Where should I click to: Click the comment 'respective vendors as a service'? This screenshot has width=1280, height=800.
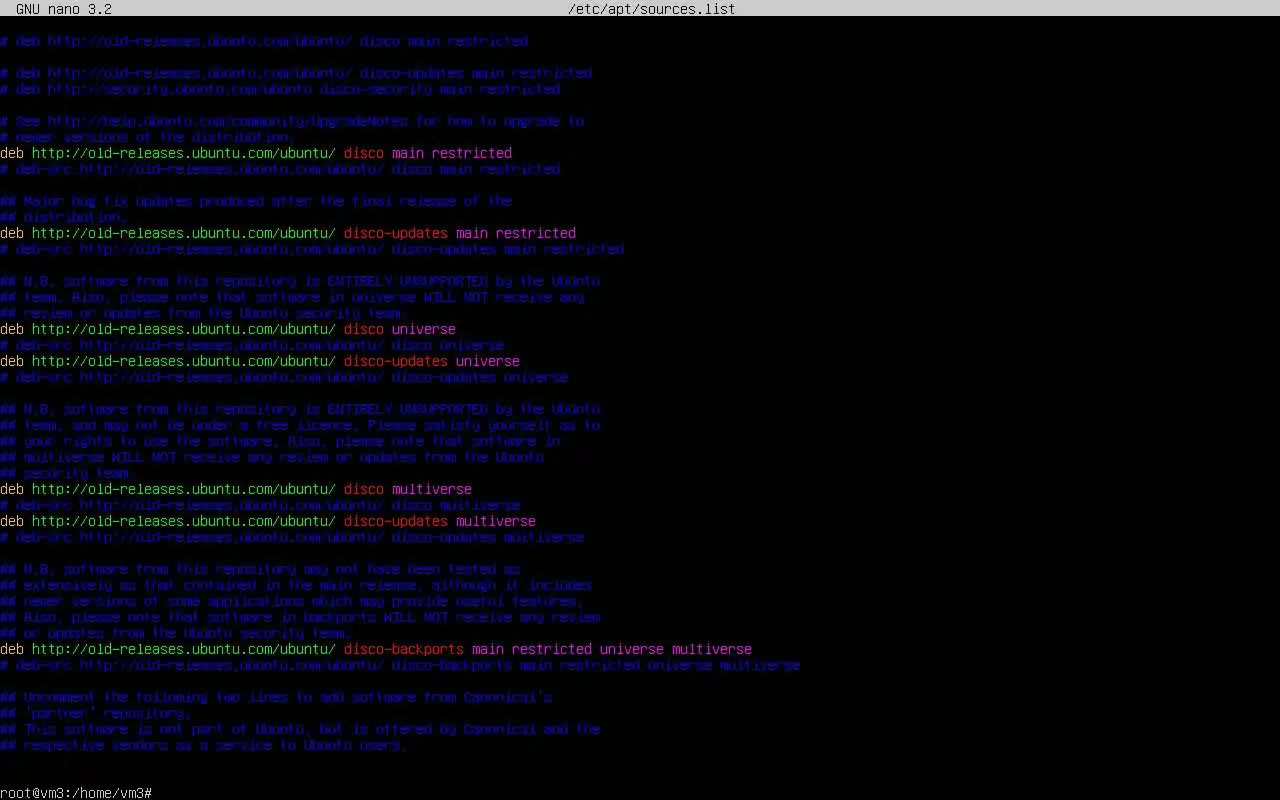(204, 745)
